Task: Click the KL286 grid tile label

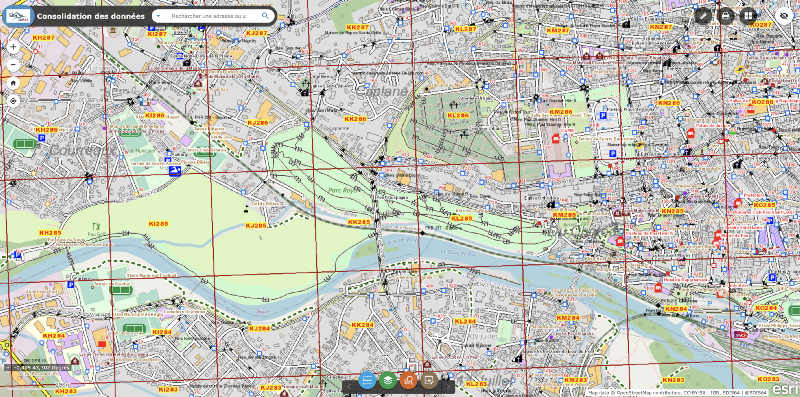Action: pos(458,115)
